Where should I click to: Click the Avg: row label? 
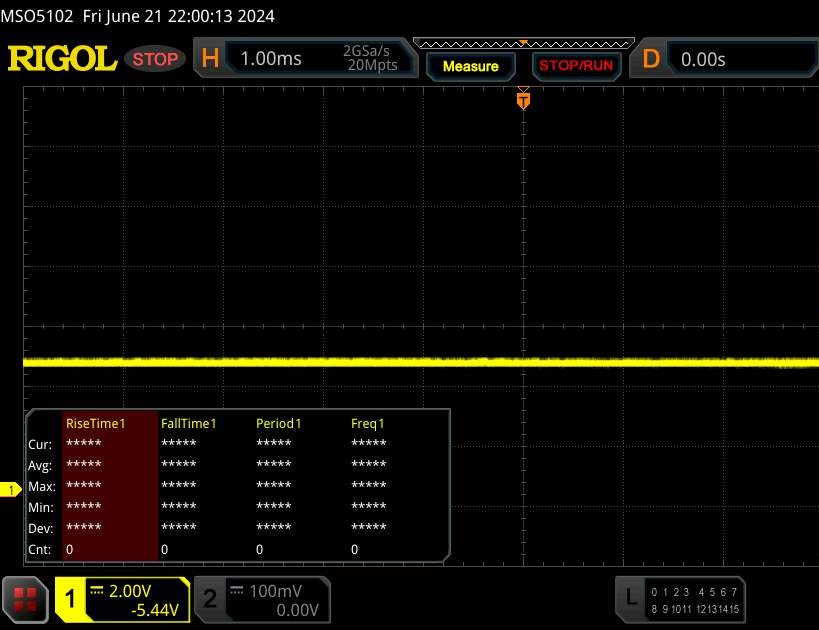click(x=40, y=465)
